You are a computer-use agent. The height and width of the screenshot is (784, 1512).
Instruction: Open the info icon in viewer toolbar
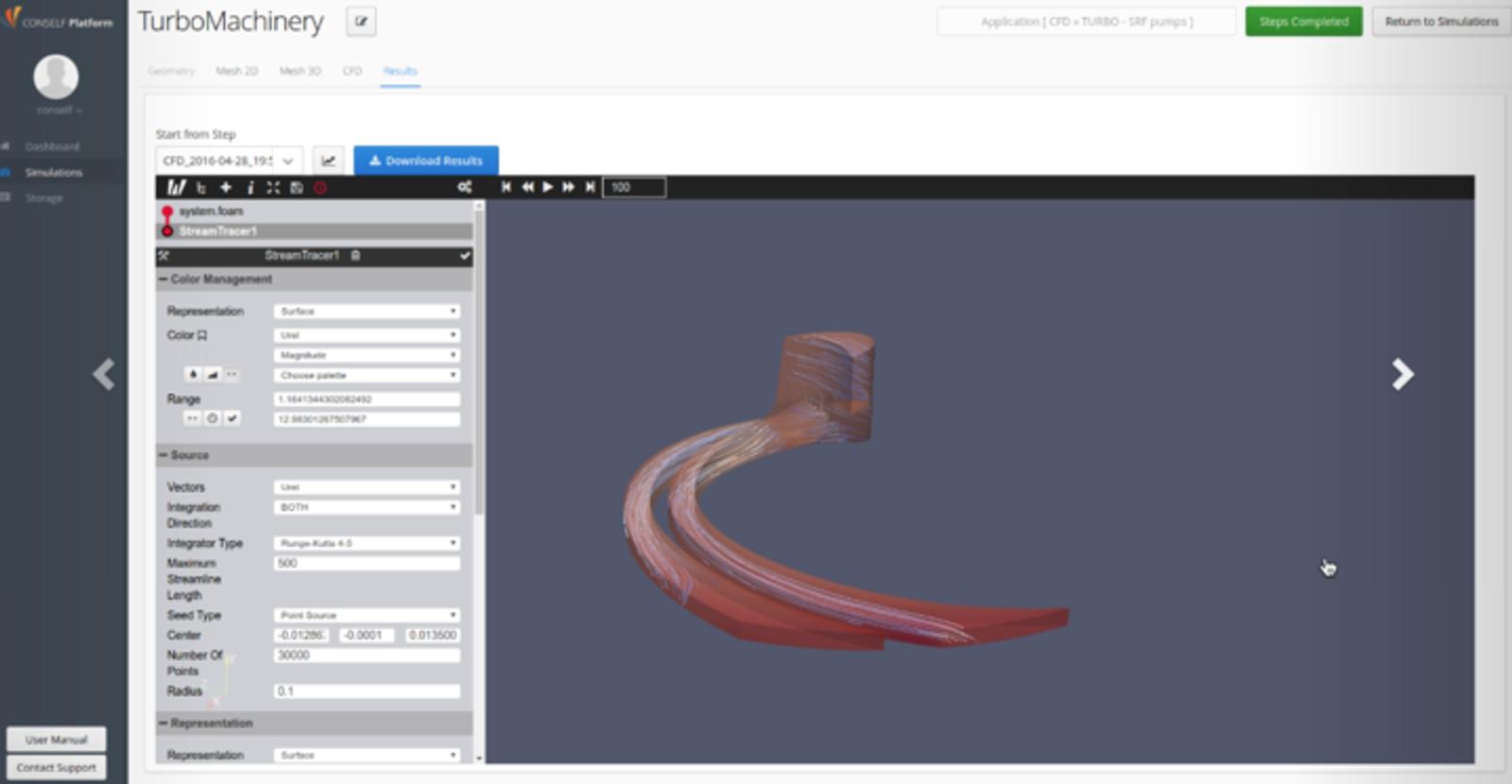pyautogui.click(x=249, y=187)
